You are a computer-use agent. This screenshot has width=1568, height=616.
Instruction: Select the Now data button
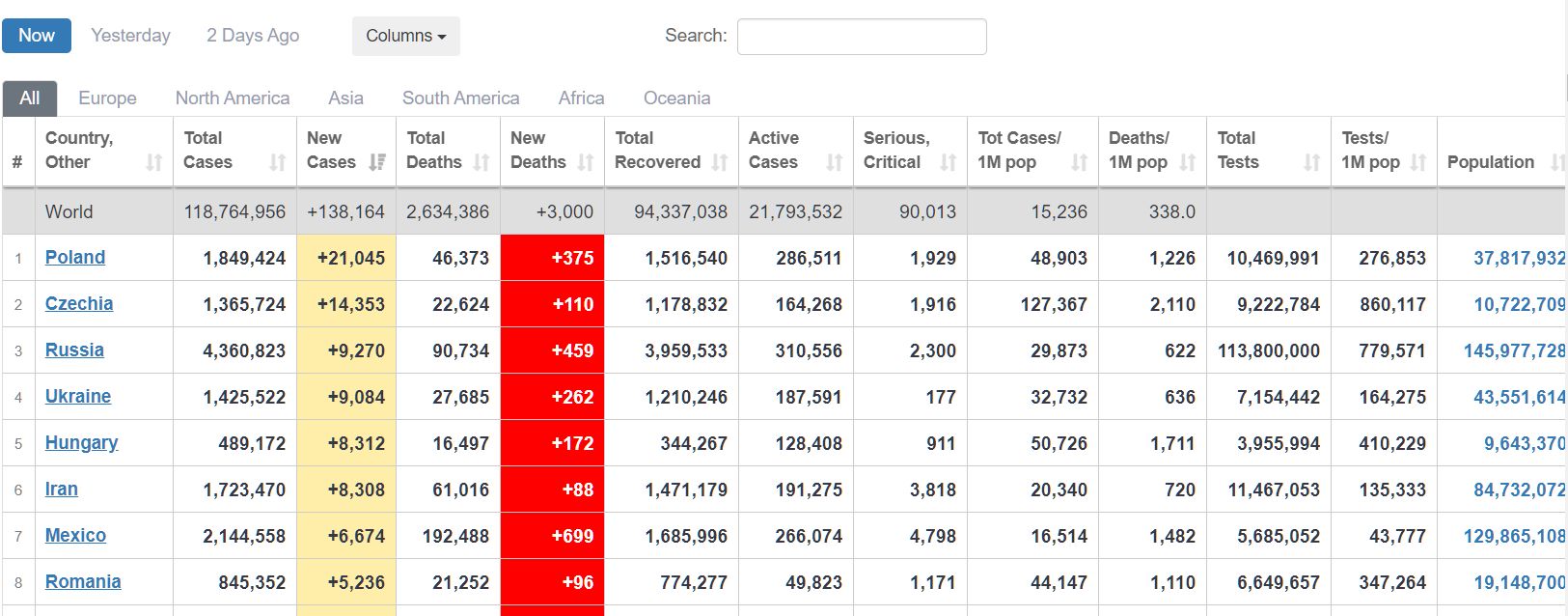click(x=37, y=36)
